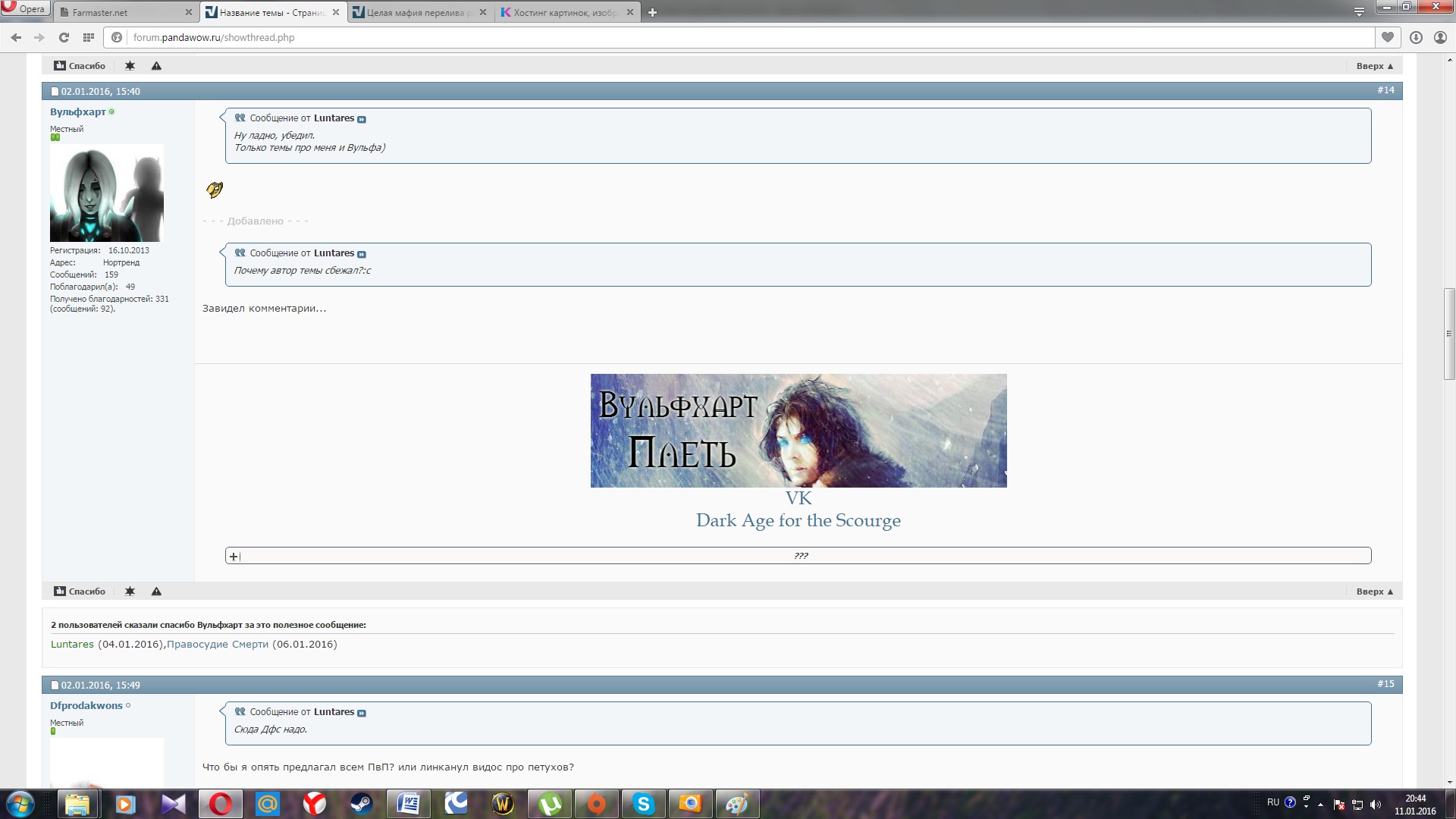Screen dimensions: 1456x819
Task: Click the report warning triangle icon in post #14 footer
Action: point(156,591)
